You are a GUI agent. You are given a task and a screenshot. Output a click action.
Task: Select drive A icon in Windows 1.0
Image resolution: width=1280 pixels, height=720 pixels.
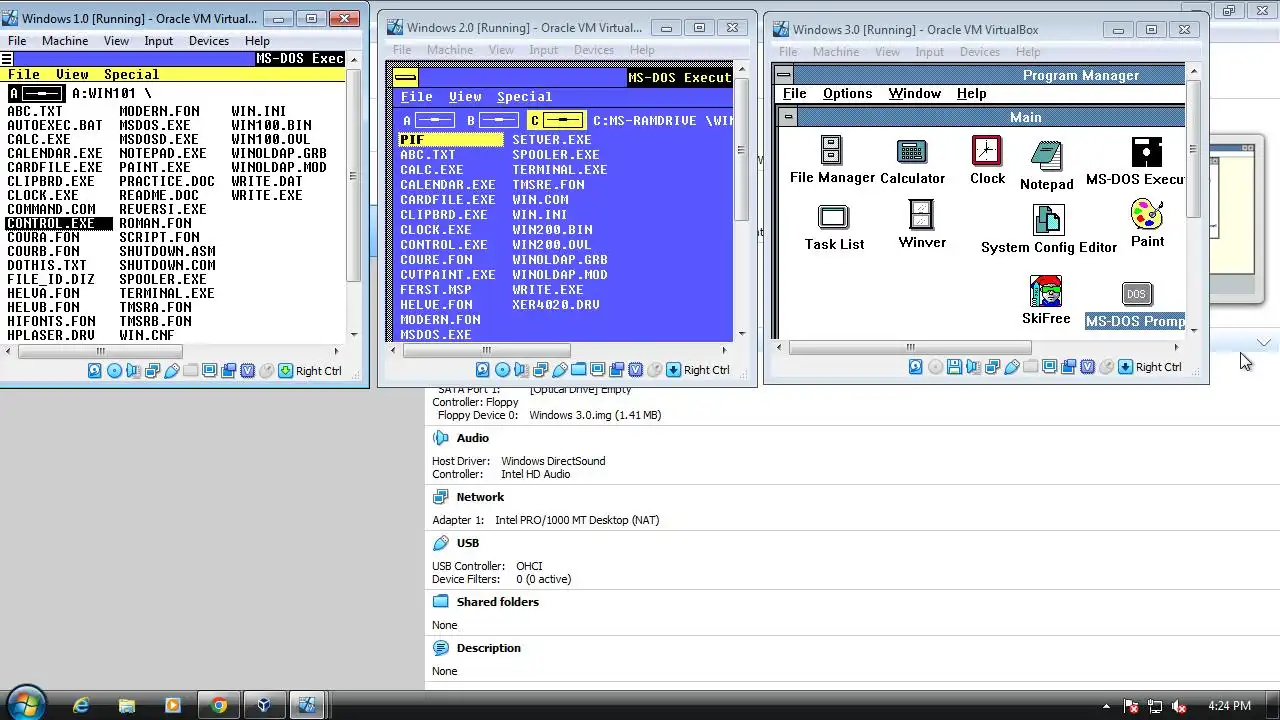pyautogui.click(x=35, y=93)
